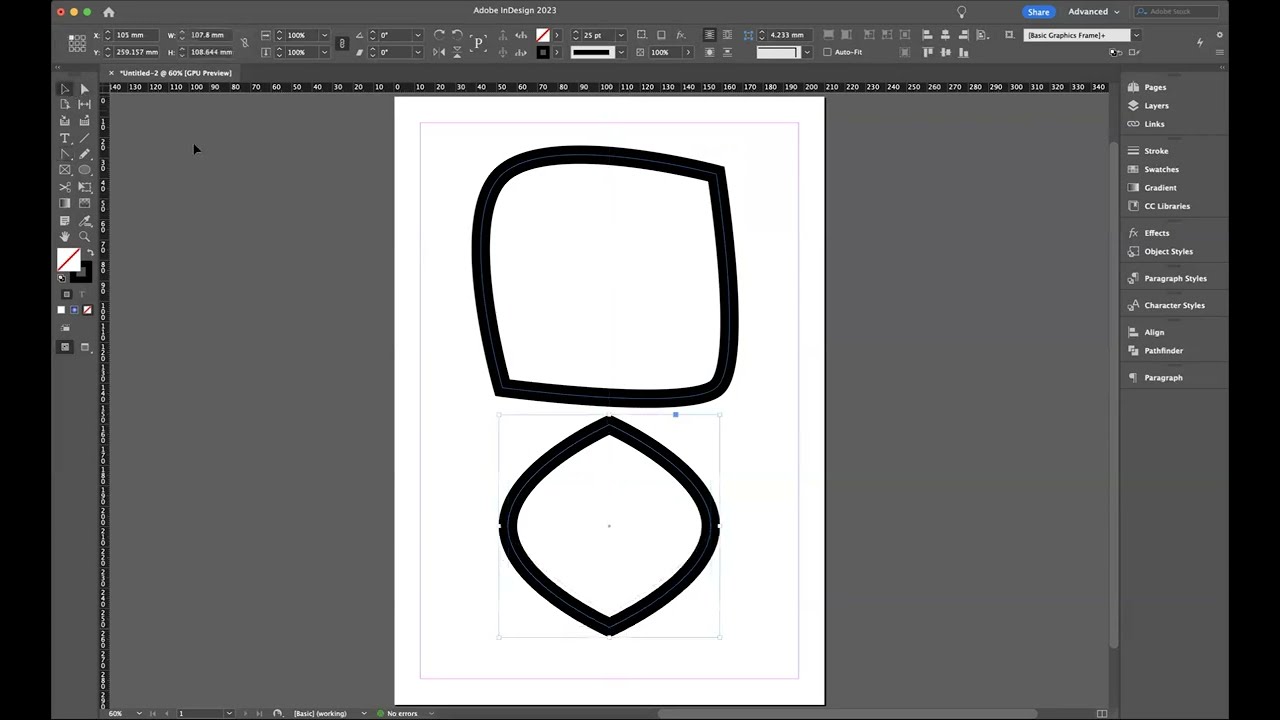Open the scale X percentage dropdown
Screen dimensions: 1280x720
point(324,35)
